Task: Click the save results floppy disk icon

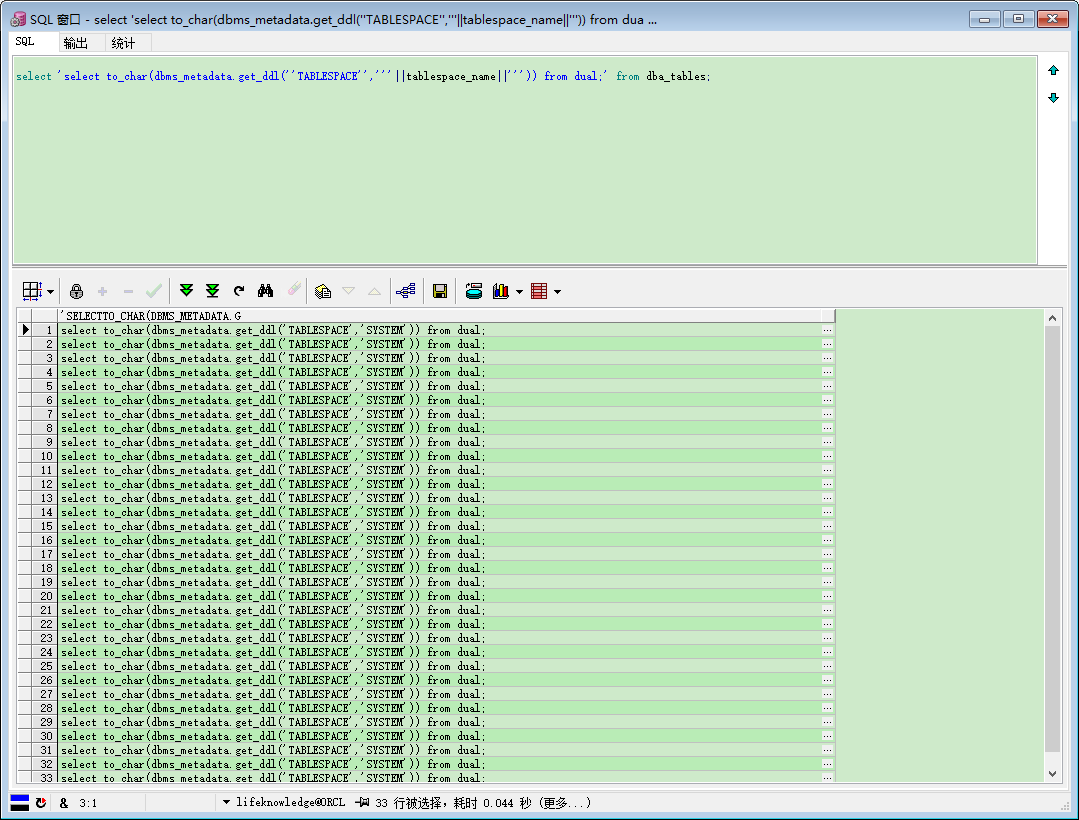Action: pyautogui.click(x=439, y=291)
